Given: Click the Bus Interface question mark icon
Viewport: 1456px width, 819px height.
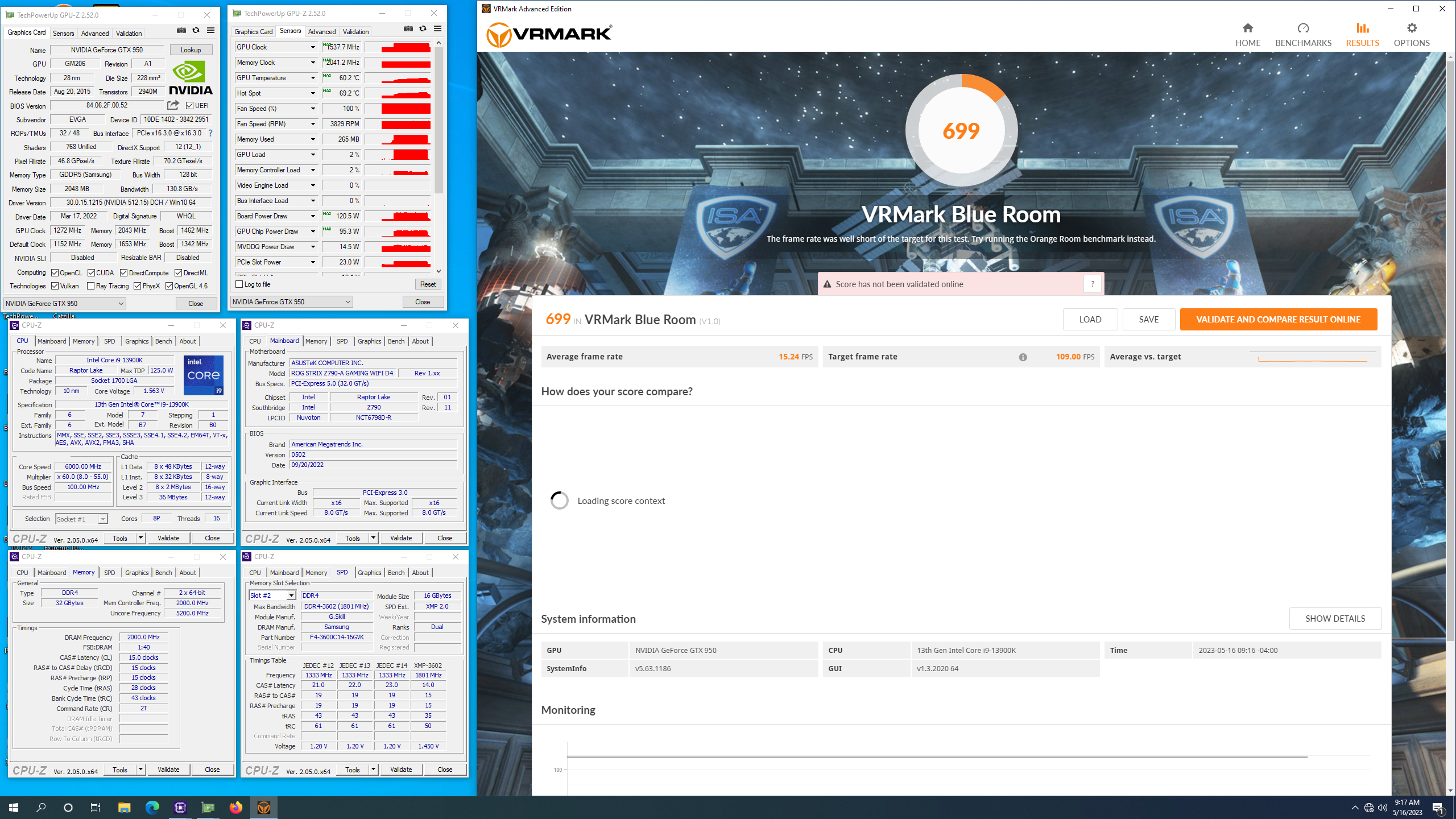Looking at the screenshot, I should tap(210, 133).
